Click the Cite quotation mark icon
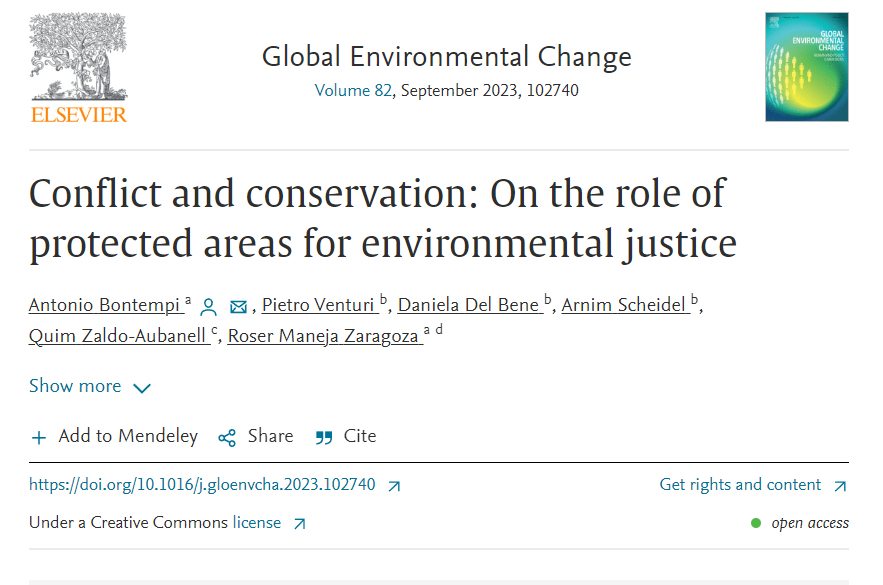 pyautogui.click(x=323, y=437)
